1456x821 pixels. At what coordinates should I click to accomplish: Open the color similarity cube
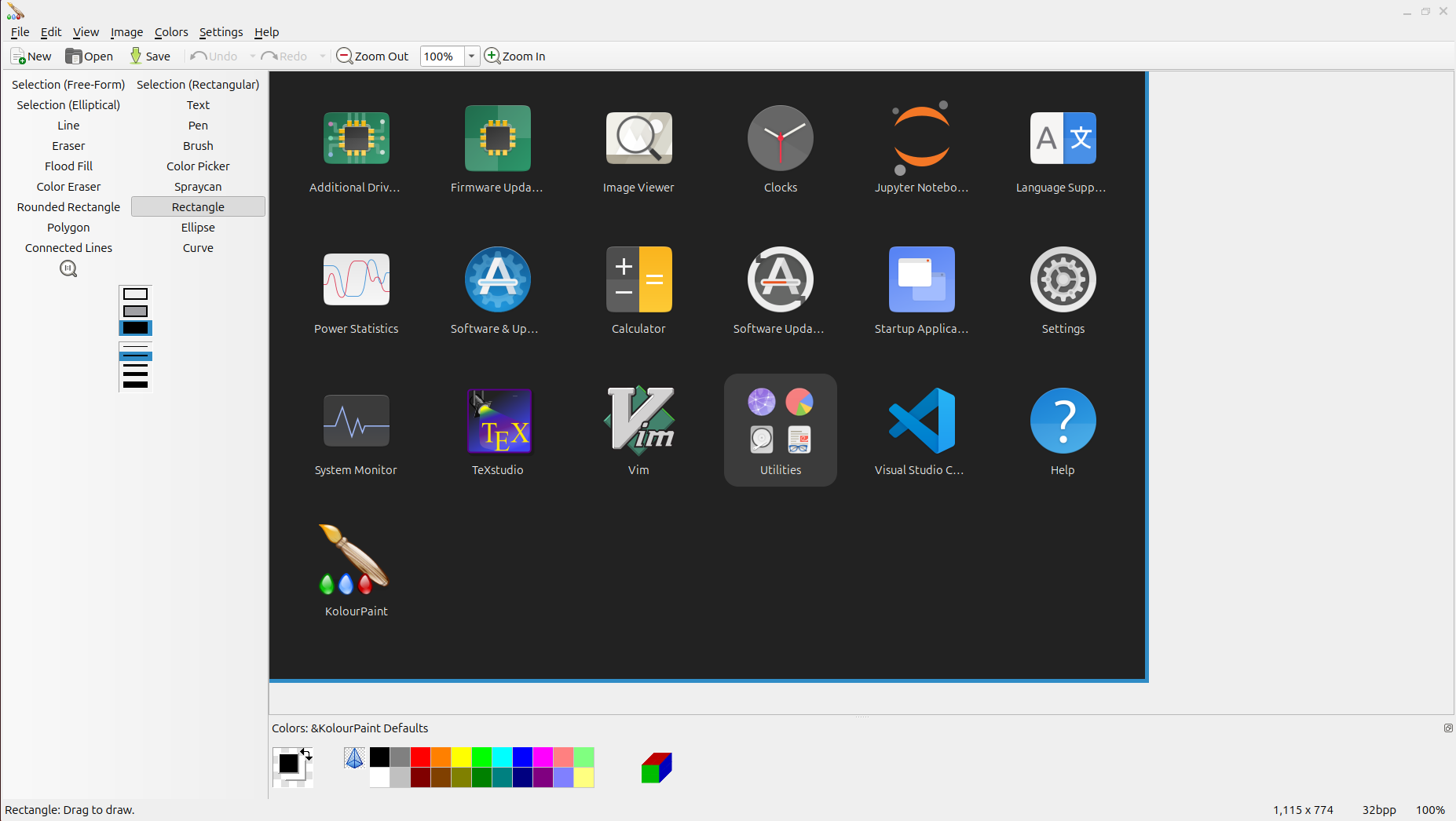click(657, 768)
